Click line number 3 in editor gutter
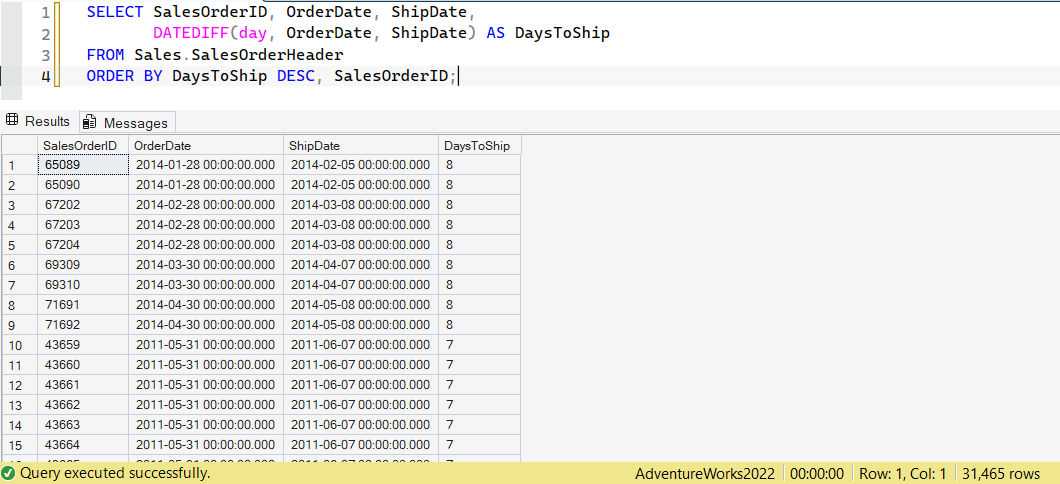Viewport: 1060px width, 484px height. [45, 55]
